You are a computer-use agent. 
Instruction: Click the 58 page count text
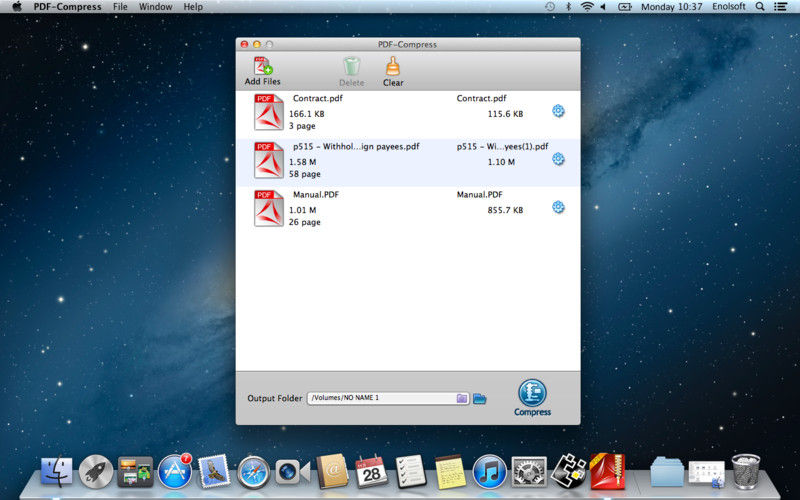(305, 174)
